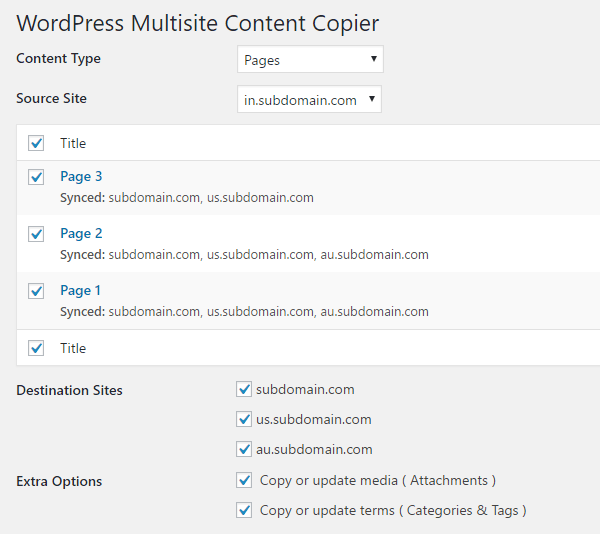Open the Source Site dropdown in.subdomain.com
Image resolution: width=600 pixels, height=534 pixels.
[x=309, y=99]
